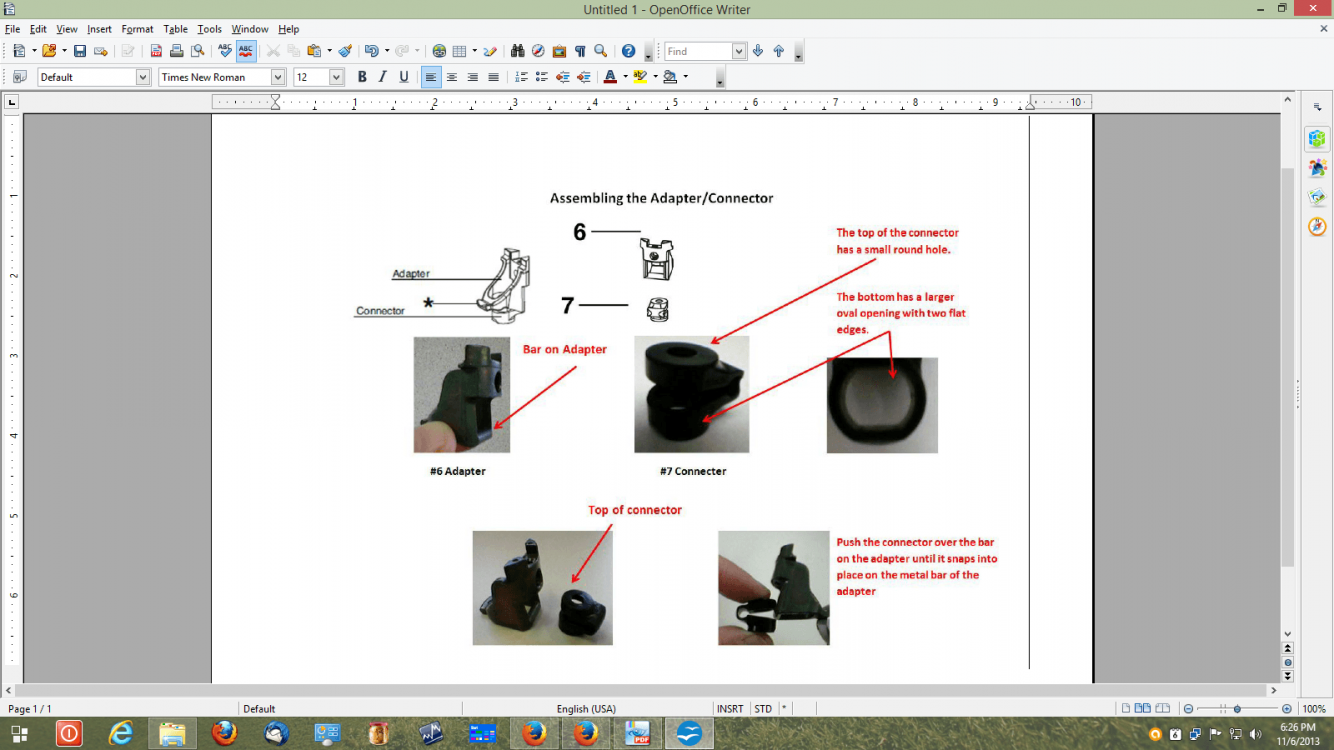The image size is (1334, 750).
Task: Open the sidebar Navigator compass icon
Action: 1317,227
